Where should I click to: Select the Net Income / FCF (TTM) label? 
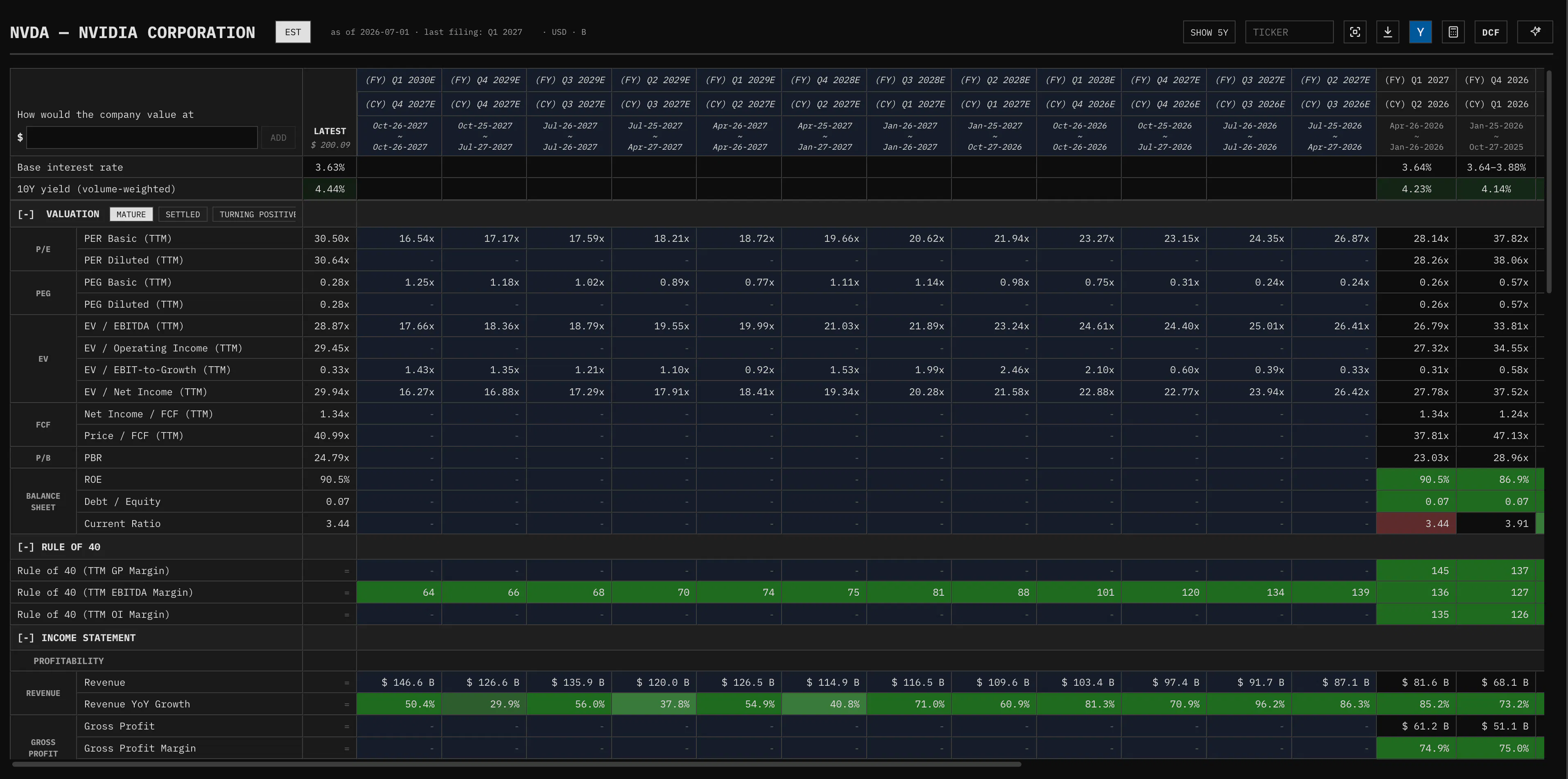pos(149,414)
